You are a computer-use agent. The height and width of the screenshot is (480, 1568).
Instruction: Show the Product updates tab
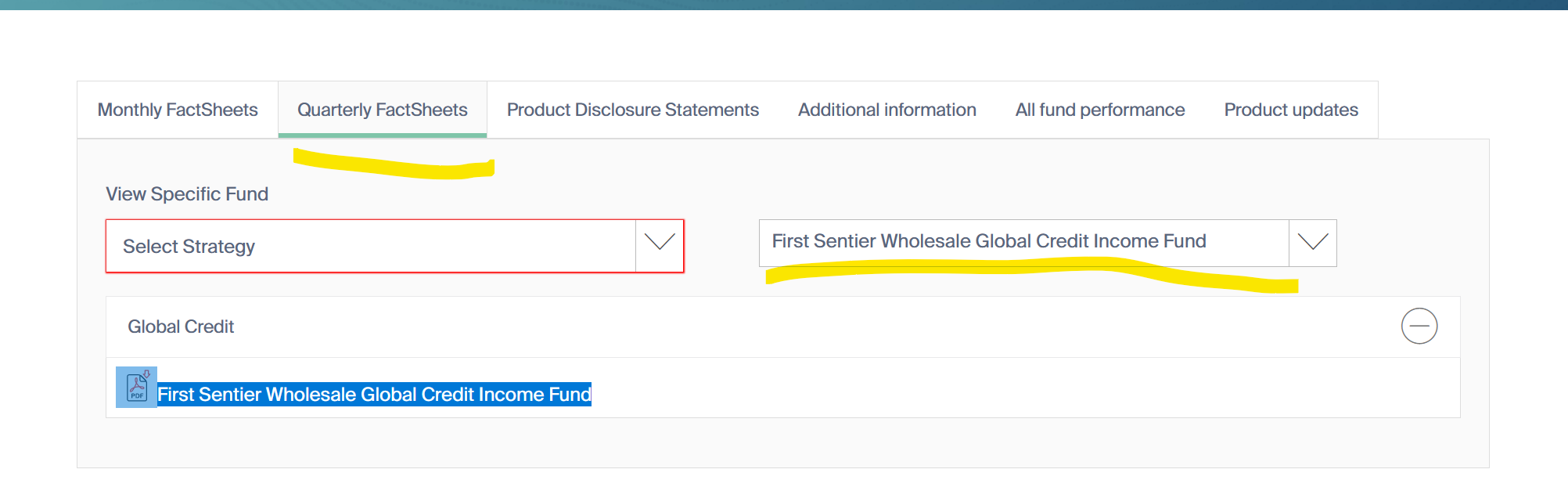click(x=1290, y=110)
